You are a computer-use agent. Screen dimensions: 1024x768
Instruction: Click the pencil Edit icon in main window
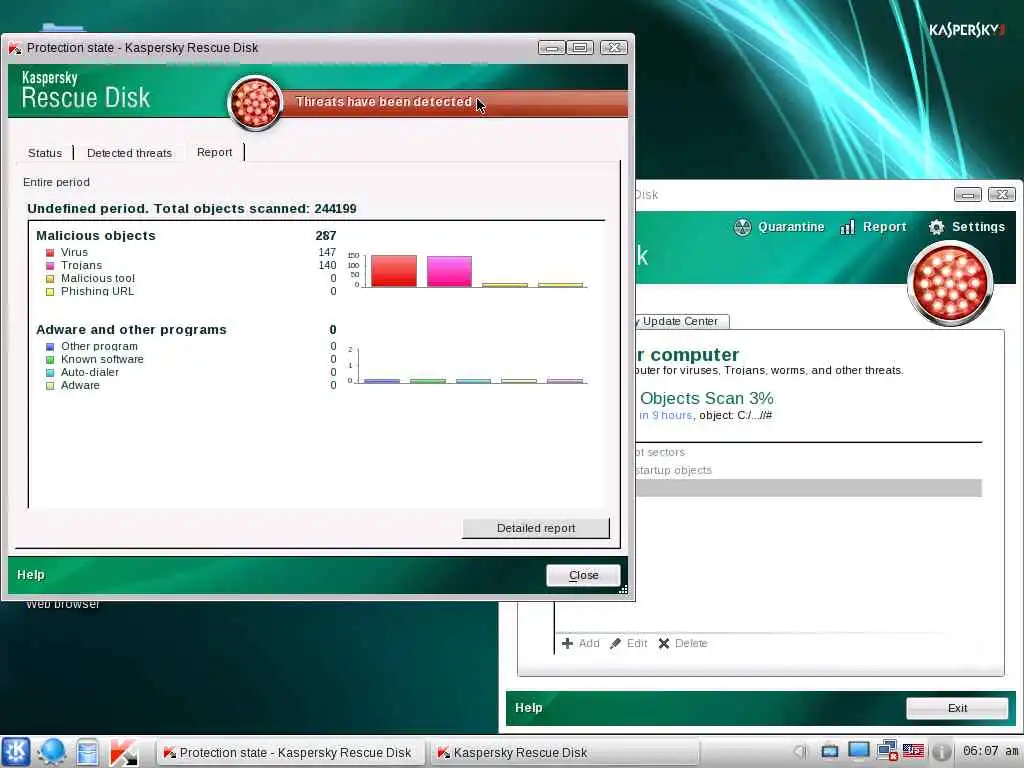pyautogui.click(x=615, y=643)
